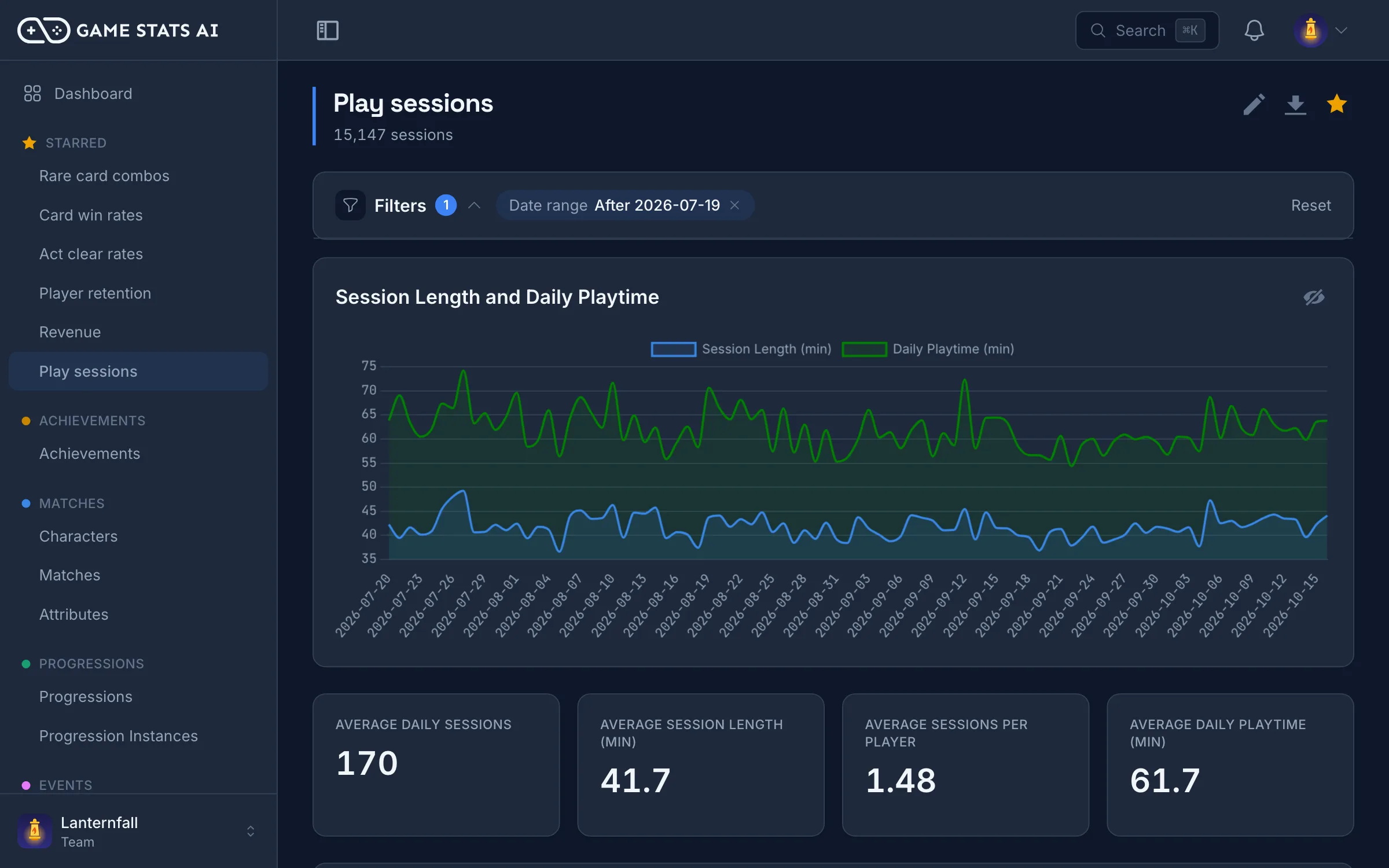Click the Starred section star icon
The width and height of the screenshot is (1389, 868).
click(29, 143)
